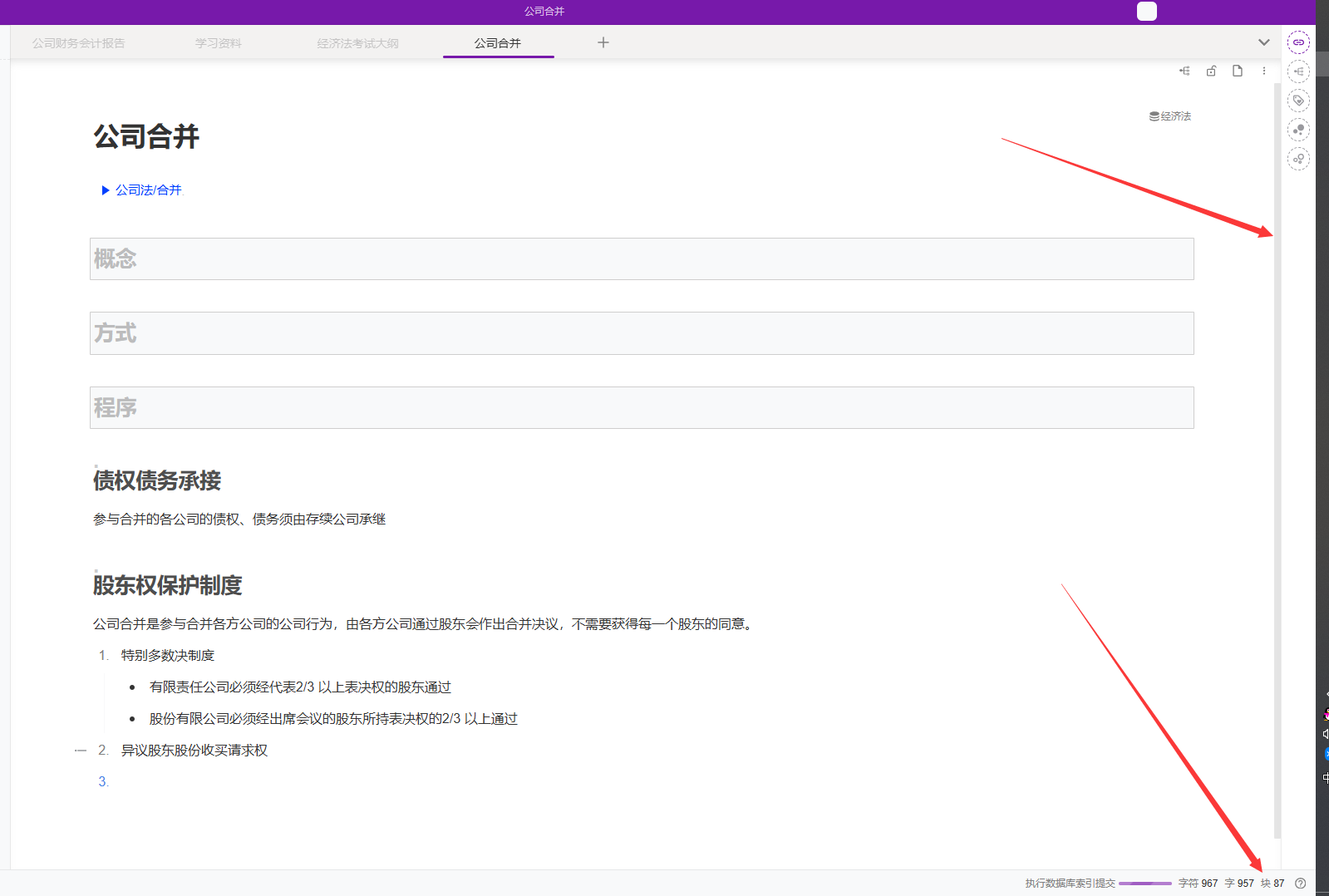Add a new tab with plus button
The height and width of the screenshot is (896, 1329).
point(603,42)
